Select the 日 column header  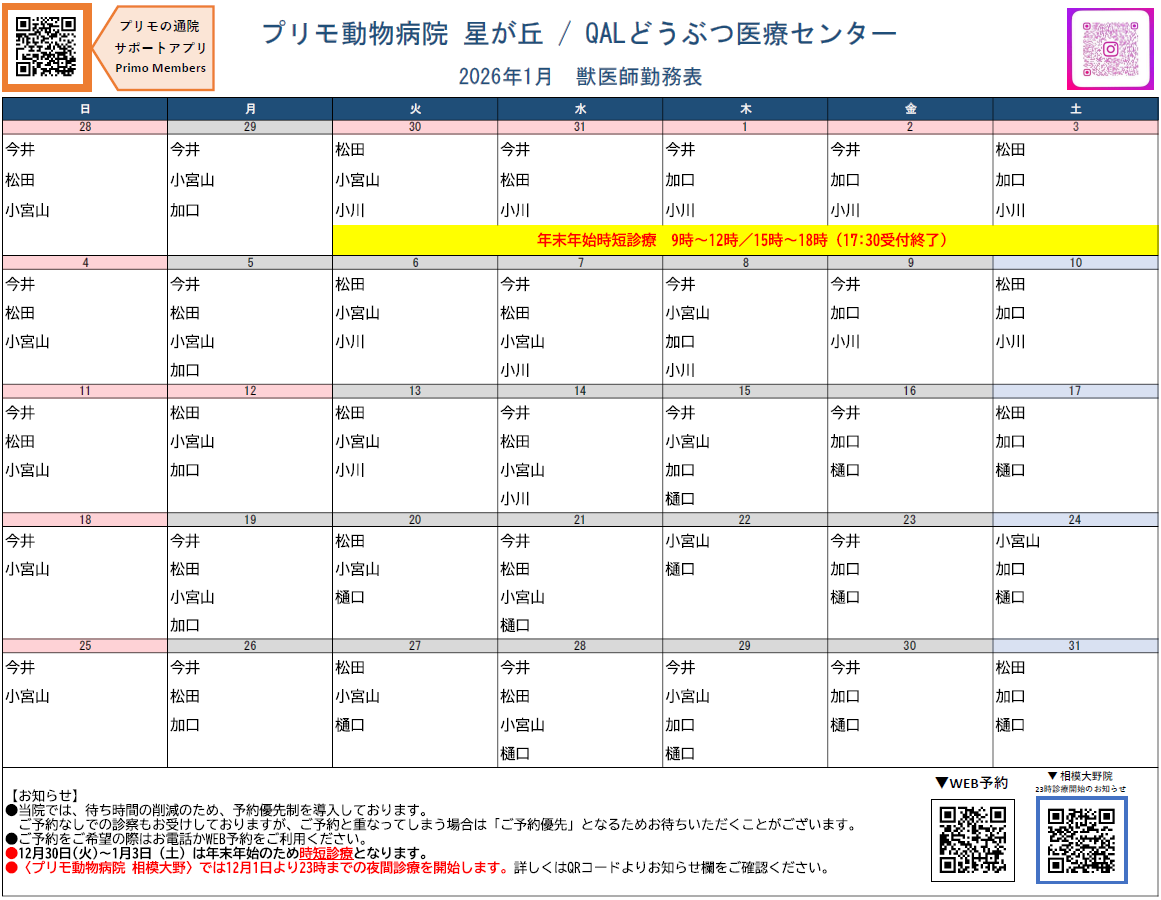coord(85,109)
